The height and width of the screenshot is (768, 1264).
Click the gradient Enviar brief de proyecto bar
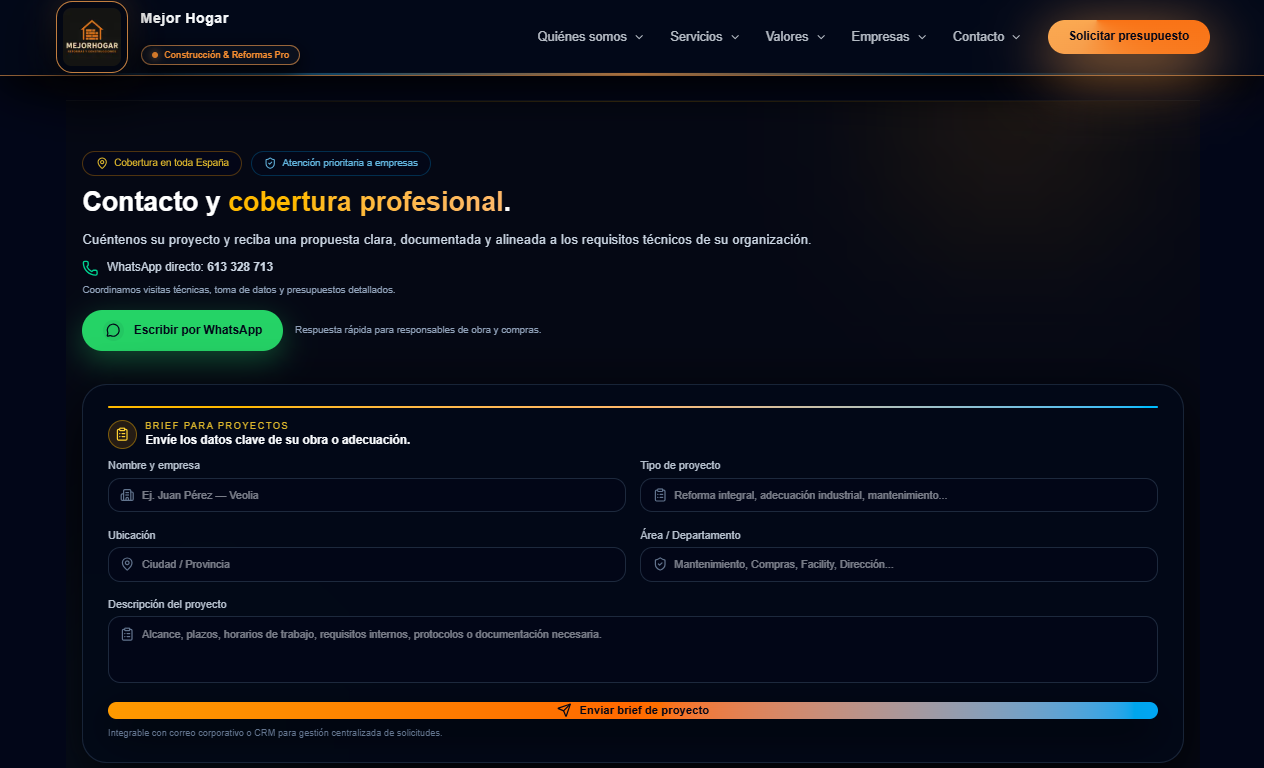(x=632, y=710)
